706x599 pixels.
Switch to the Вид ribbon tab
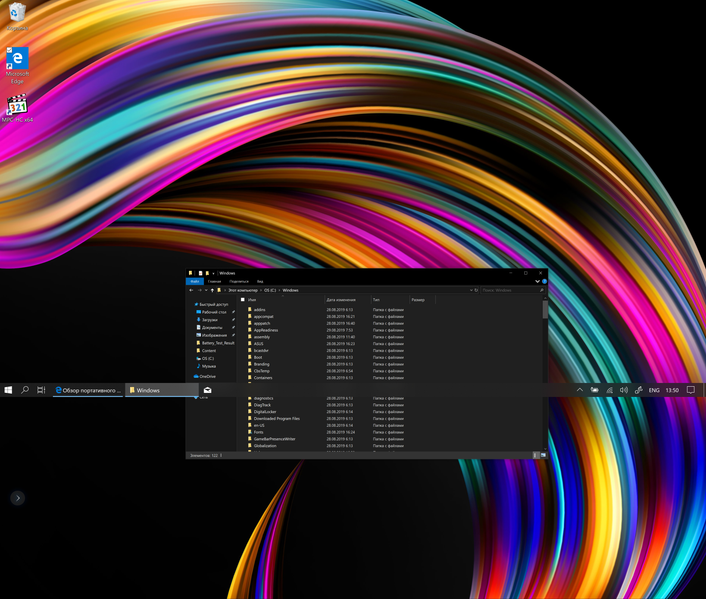(x=260, y=281)
